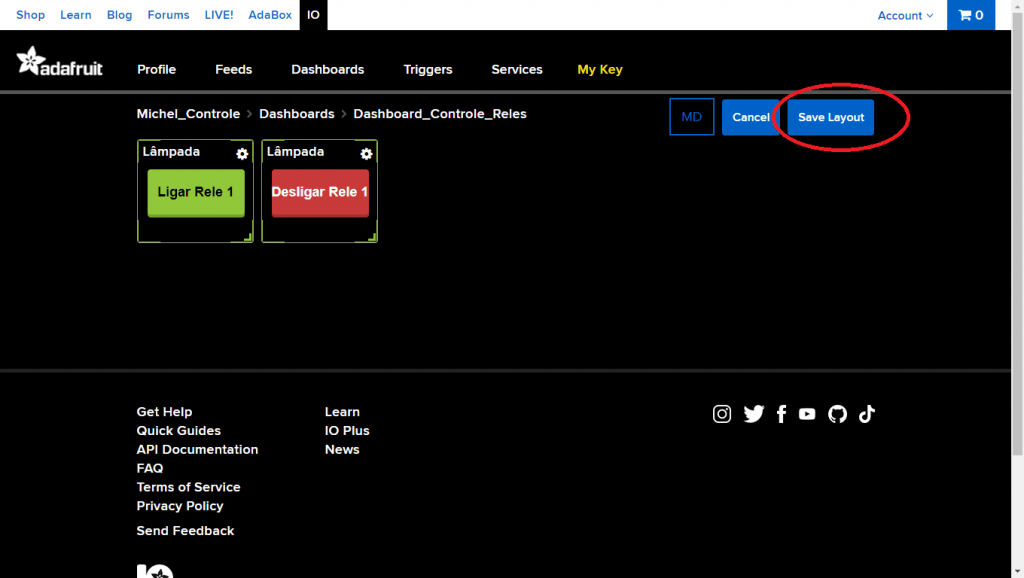The image size is (1024, 578).
Task: Open Quick Guides link
Action: (178, 430)
